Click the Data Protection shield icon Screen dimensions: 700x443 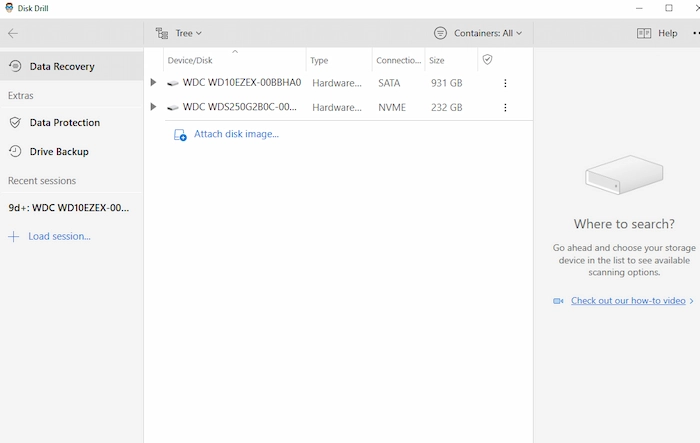(15, 122)
